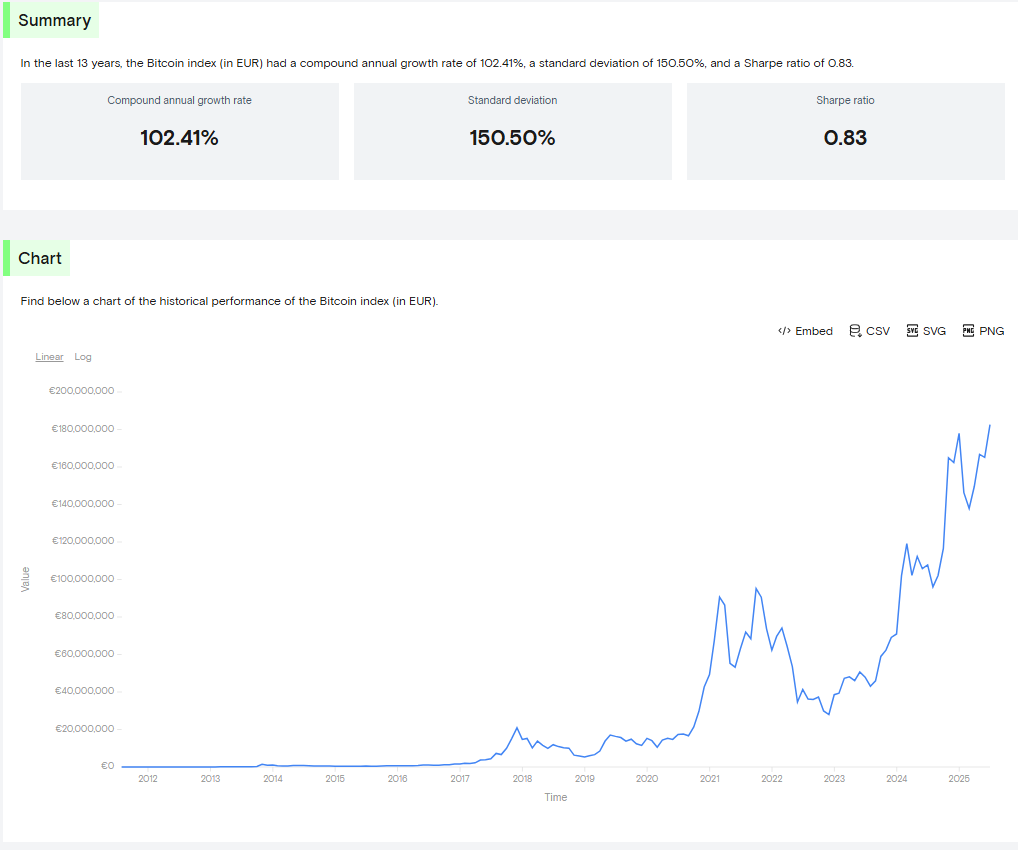Click the 102.41% growth rate value
Screen dimensions: 1018x850
[x=179, y=138]
